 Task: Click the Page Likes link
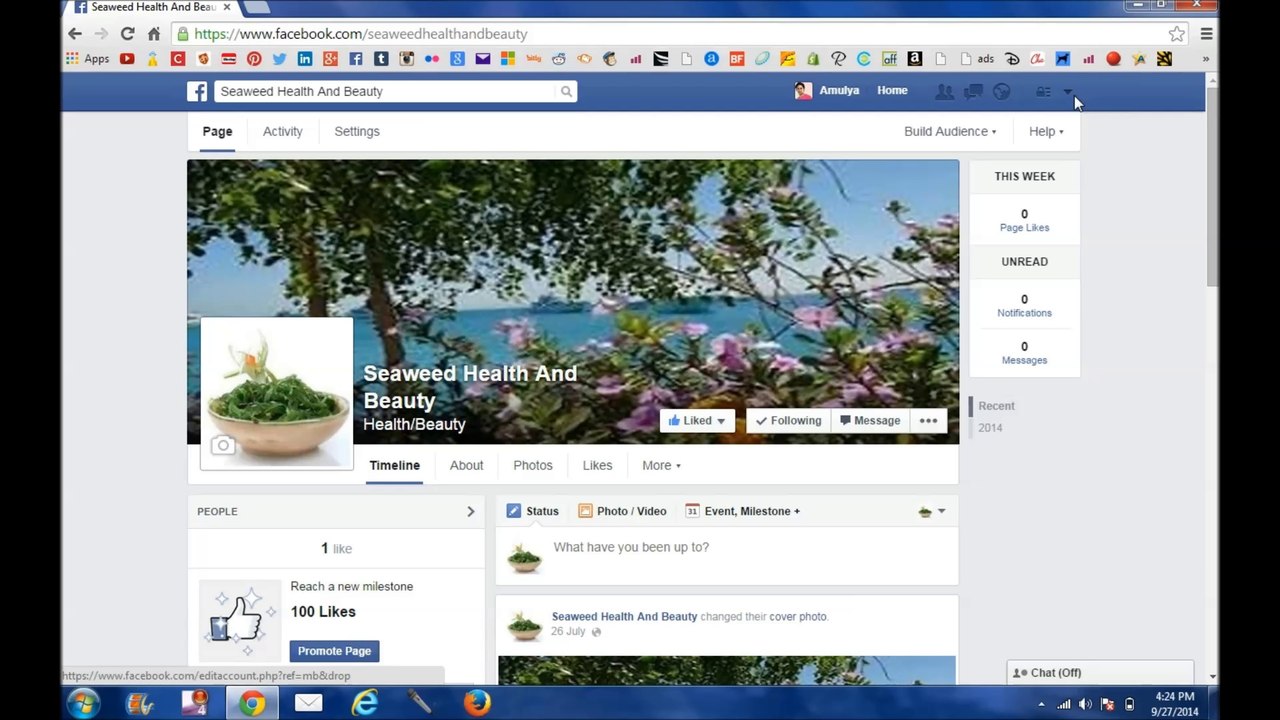(1024, 228)
